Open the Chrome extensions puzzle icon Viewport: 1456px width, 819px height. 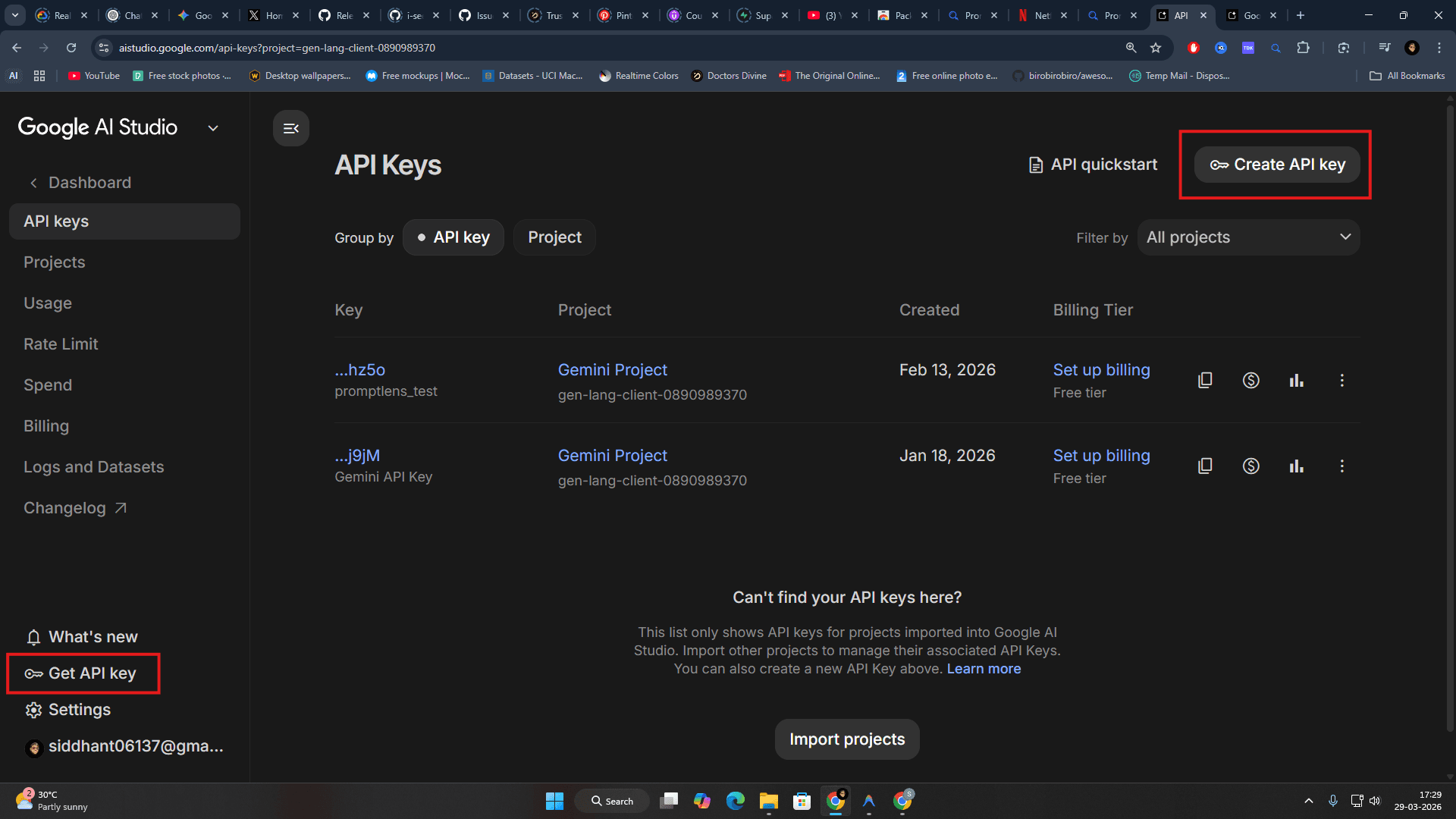[1304, 47]
